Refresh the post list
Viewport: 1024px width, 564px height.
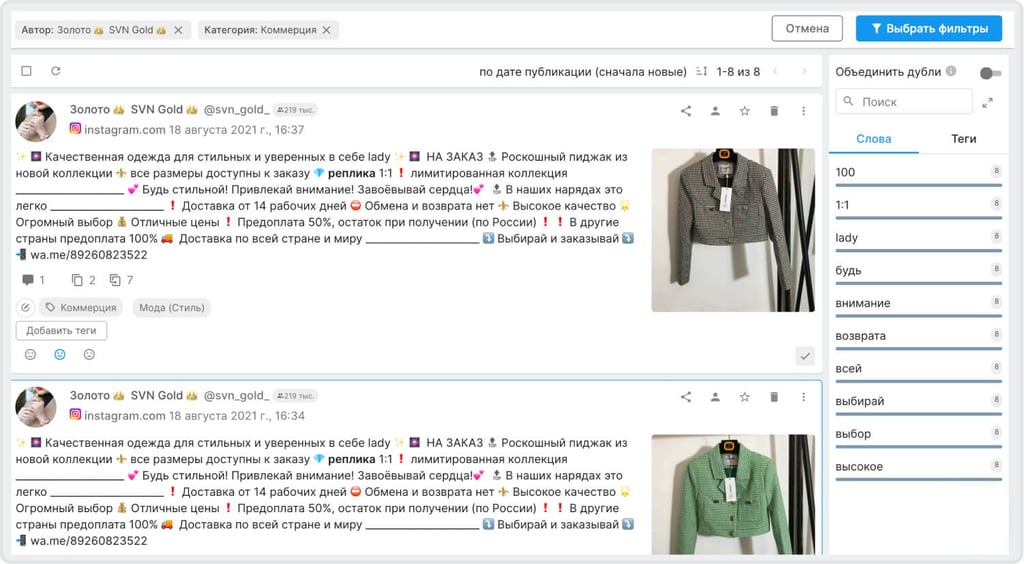56,70
